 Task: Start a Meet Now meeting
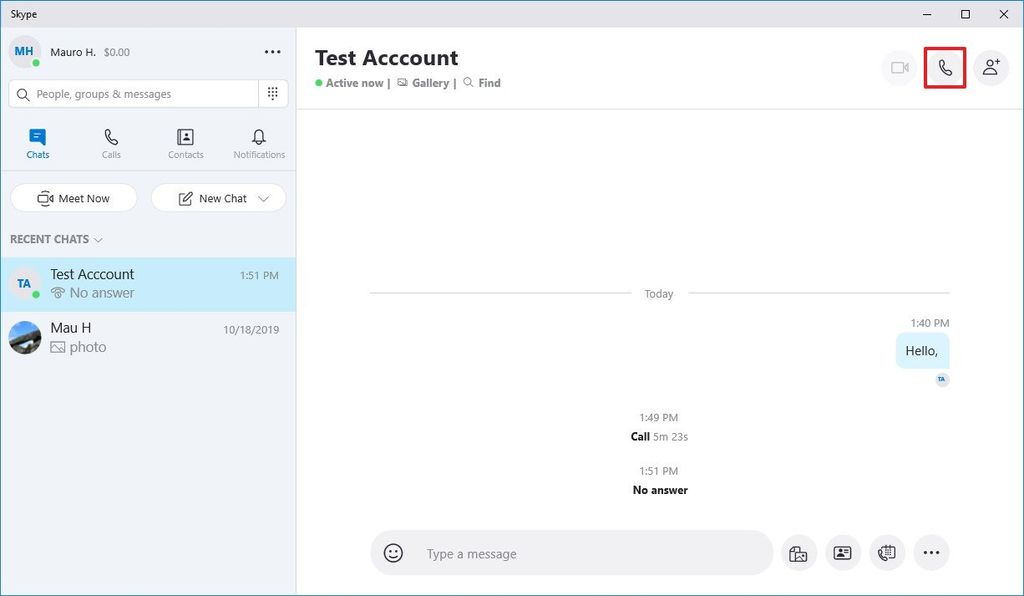tap(73, 198)
